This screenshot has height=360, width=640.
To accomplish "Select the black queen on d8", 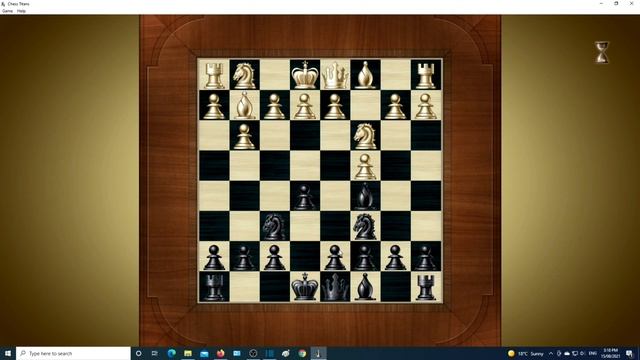I will pyautogui.click(x=335, y=287).
